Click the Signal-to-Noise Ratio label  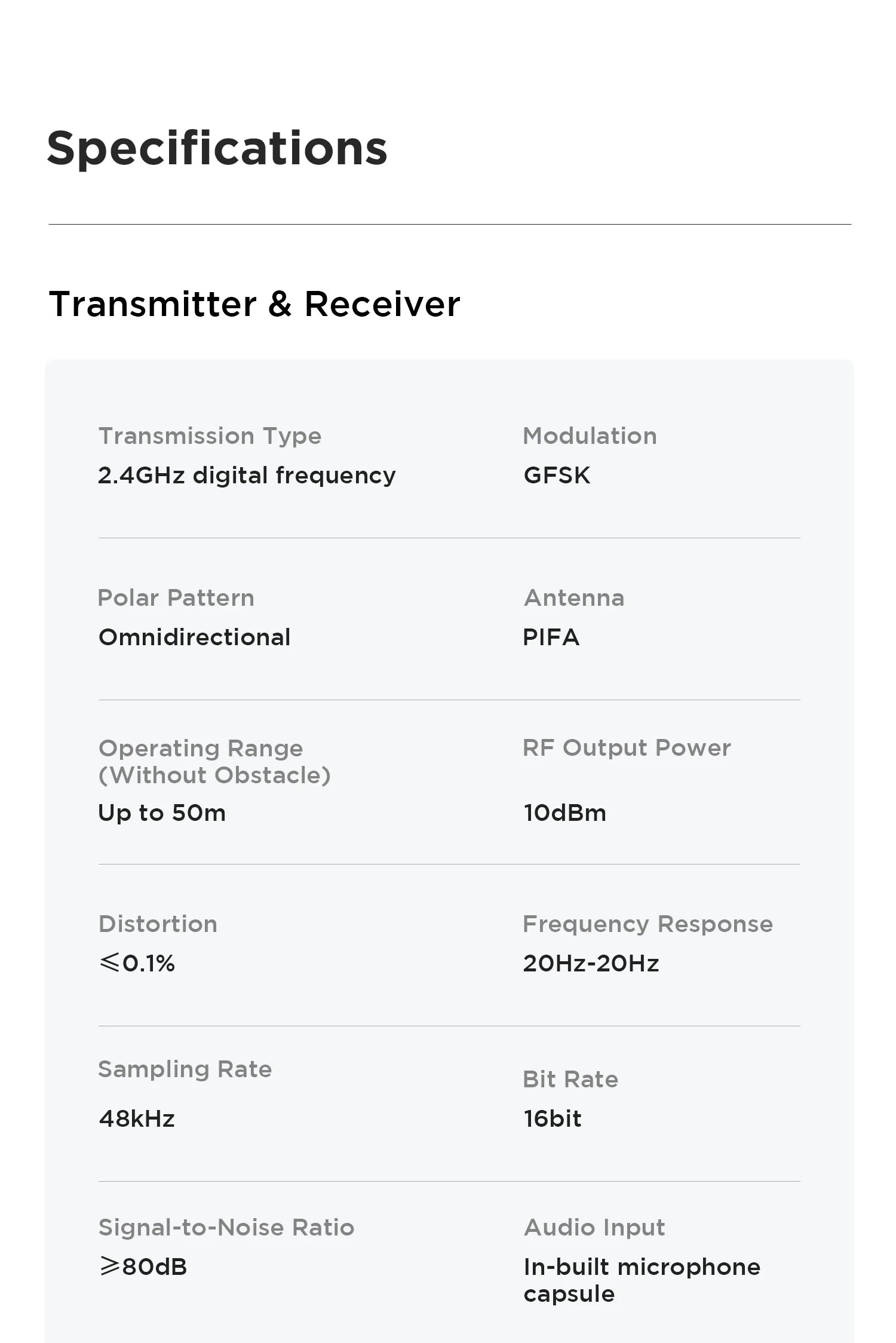(x=226, y=1228)
